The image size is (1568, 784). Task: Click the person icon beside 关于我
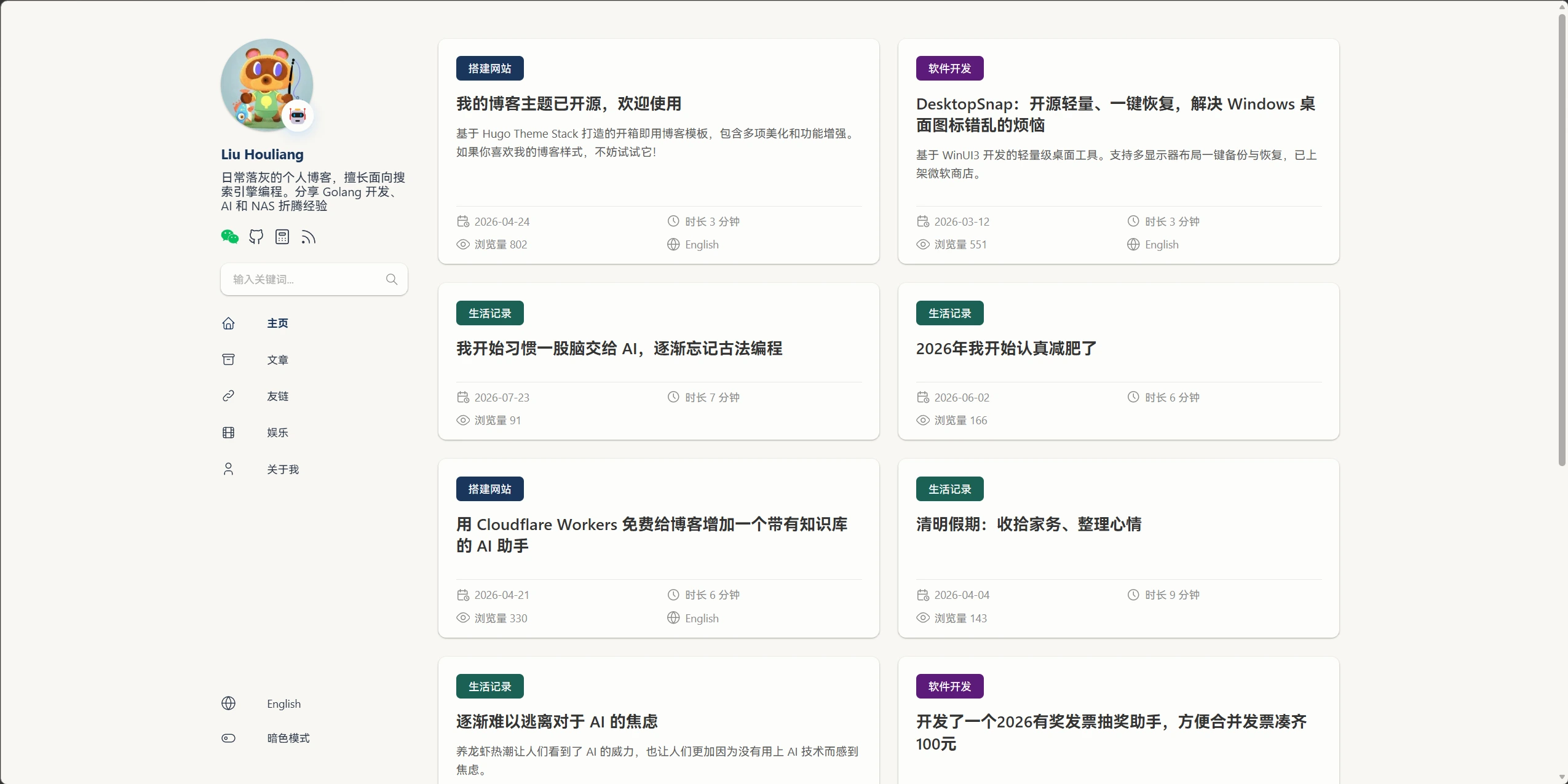click(x=228, y=469)
